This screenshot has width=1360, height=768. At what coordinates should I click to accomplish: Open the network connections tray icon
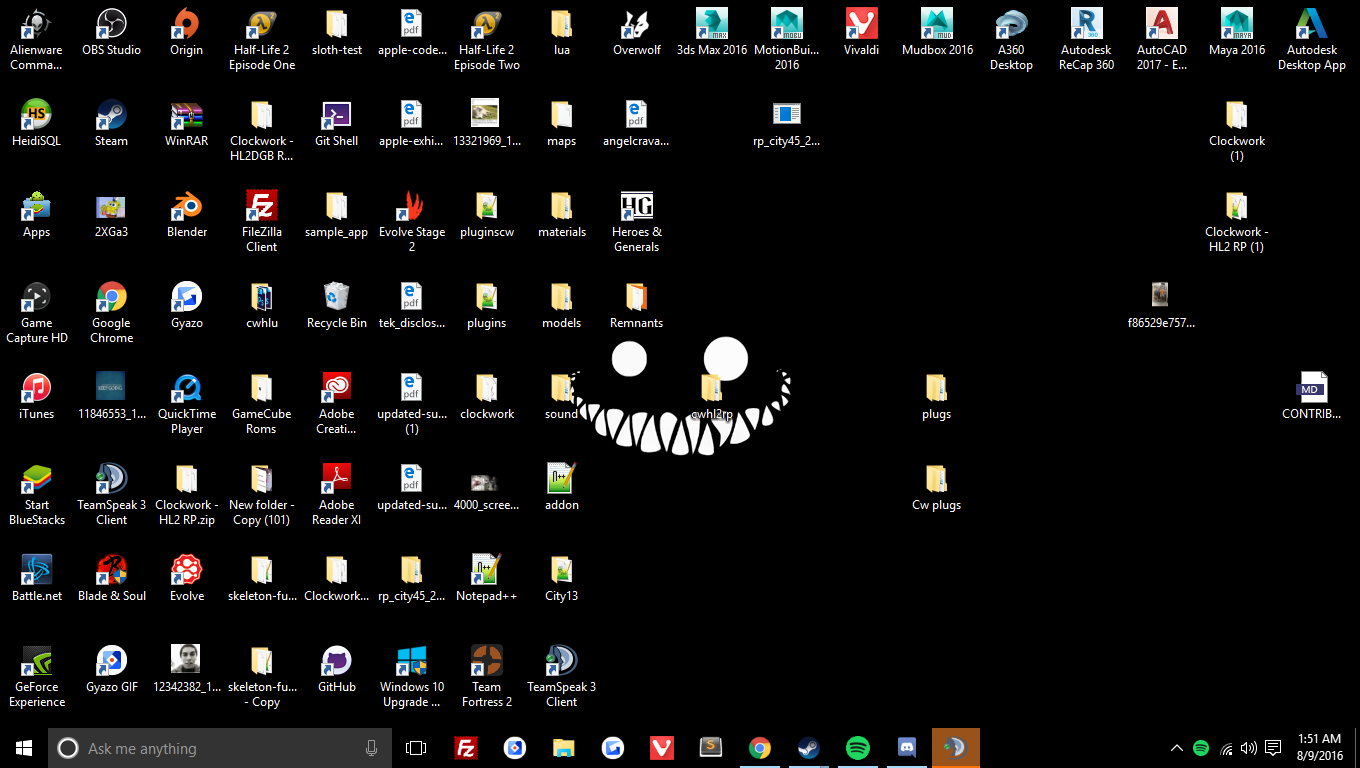pos(1226,748)
